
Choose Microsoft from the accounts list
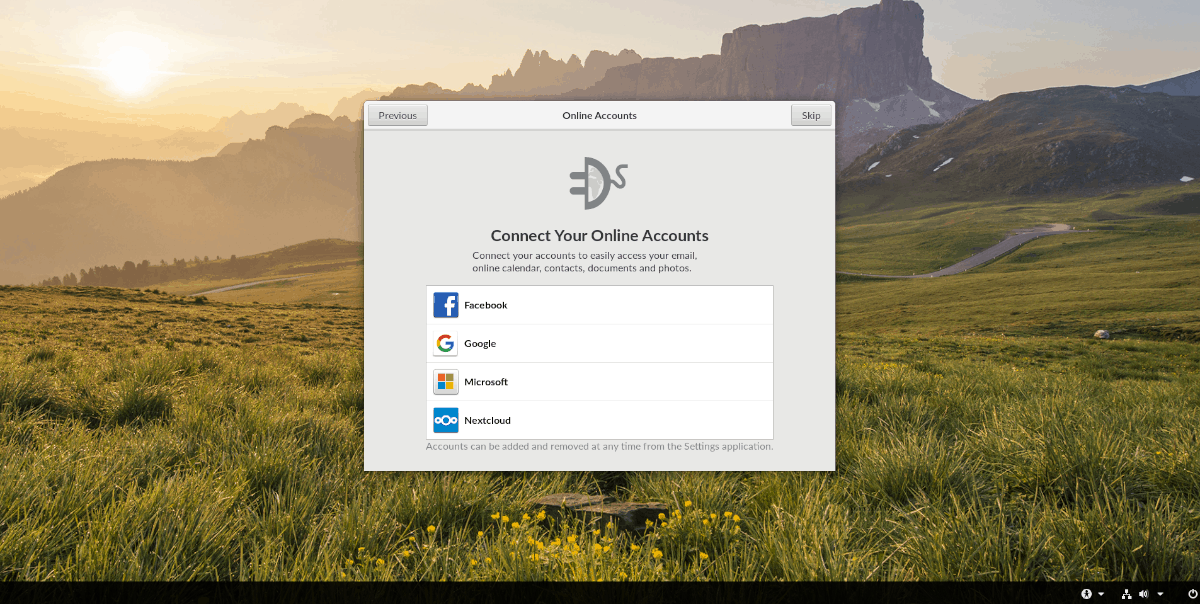(x=600, y=382)
